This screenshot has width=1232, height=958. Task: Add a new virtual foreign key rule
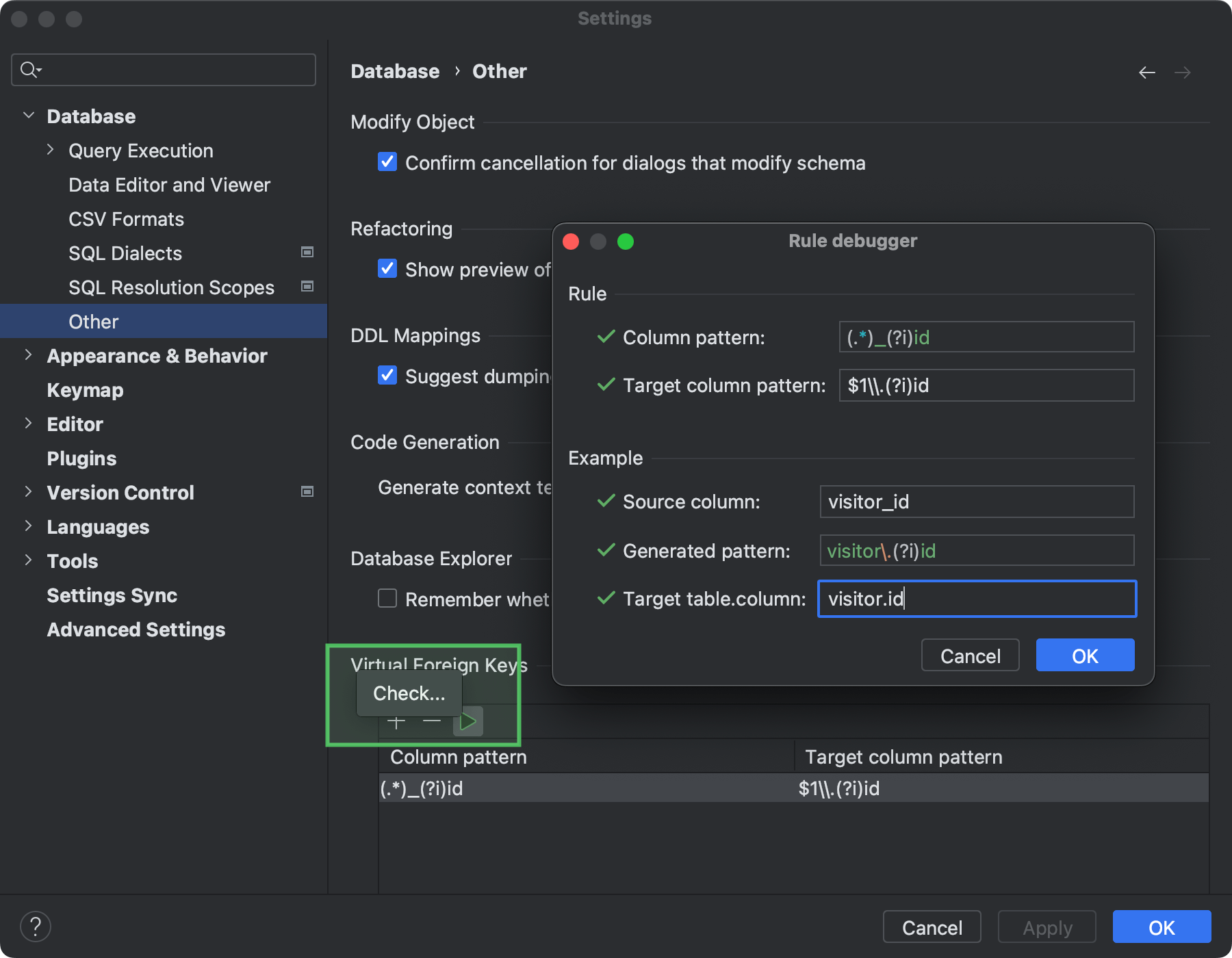(x=396, y=721)
